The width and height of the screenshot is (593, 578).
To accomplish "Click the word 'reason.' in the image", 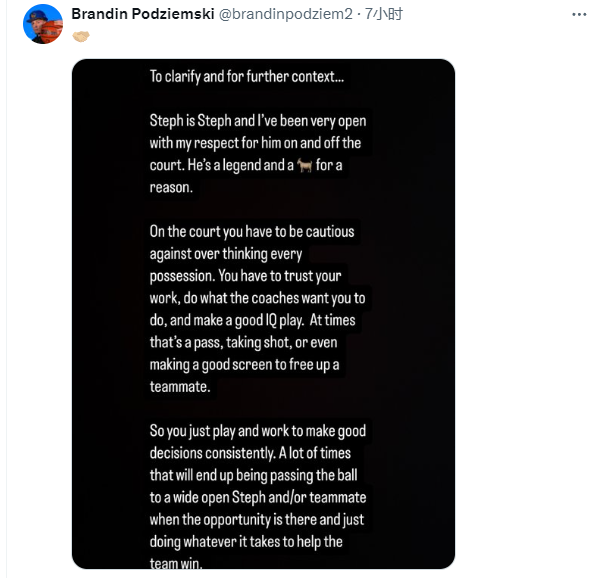I will [171, 188].
